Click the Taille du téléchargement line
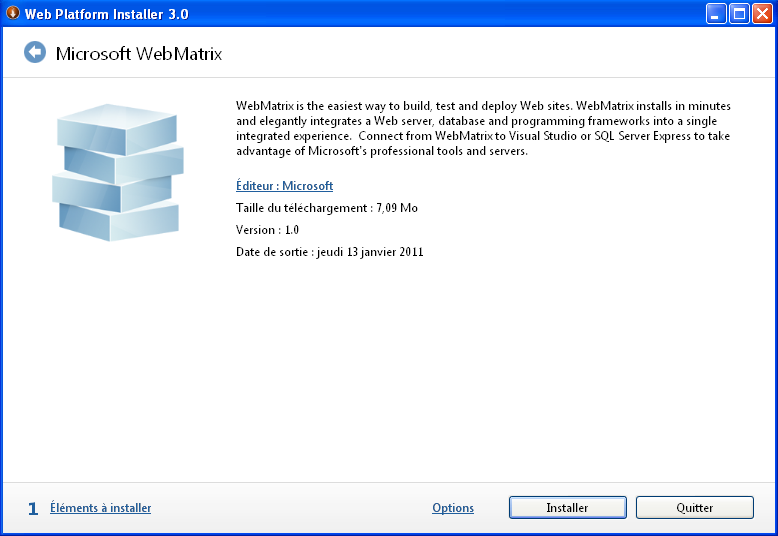Screen dimensions: 778x536 (326, 208)
